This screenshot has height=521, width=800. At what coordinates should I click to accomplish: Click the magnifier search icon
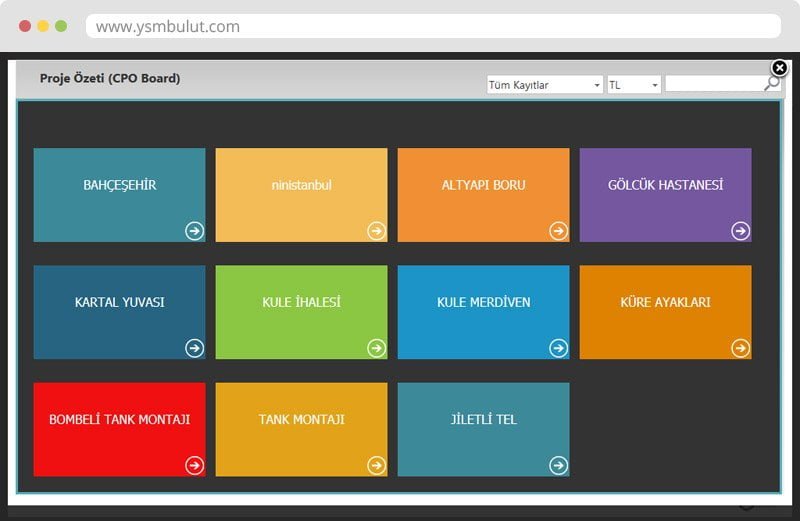click(x=772, y=85)
